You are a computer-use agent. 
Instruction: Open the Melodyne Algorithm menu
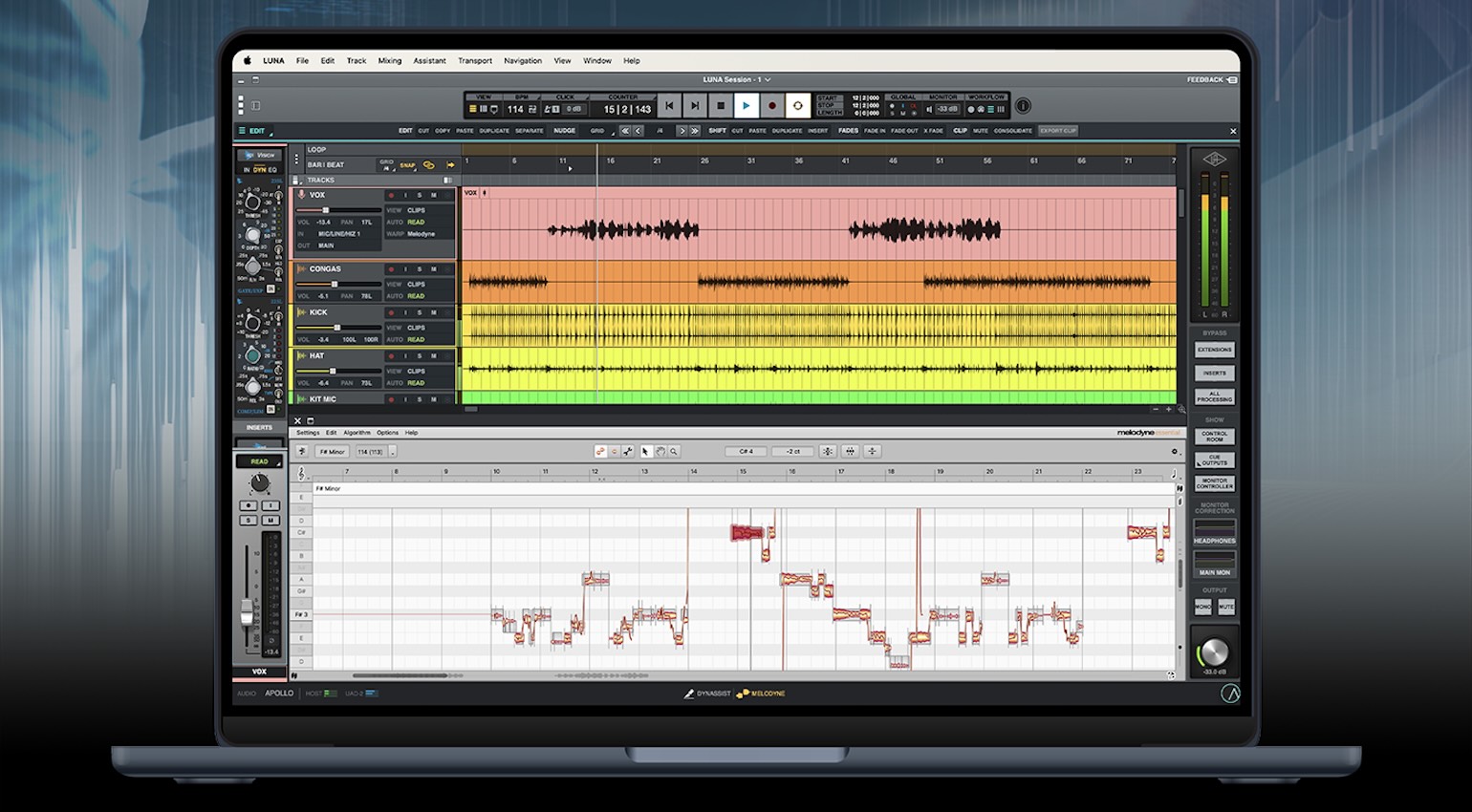(357, 433)
